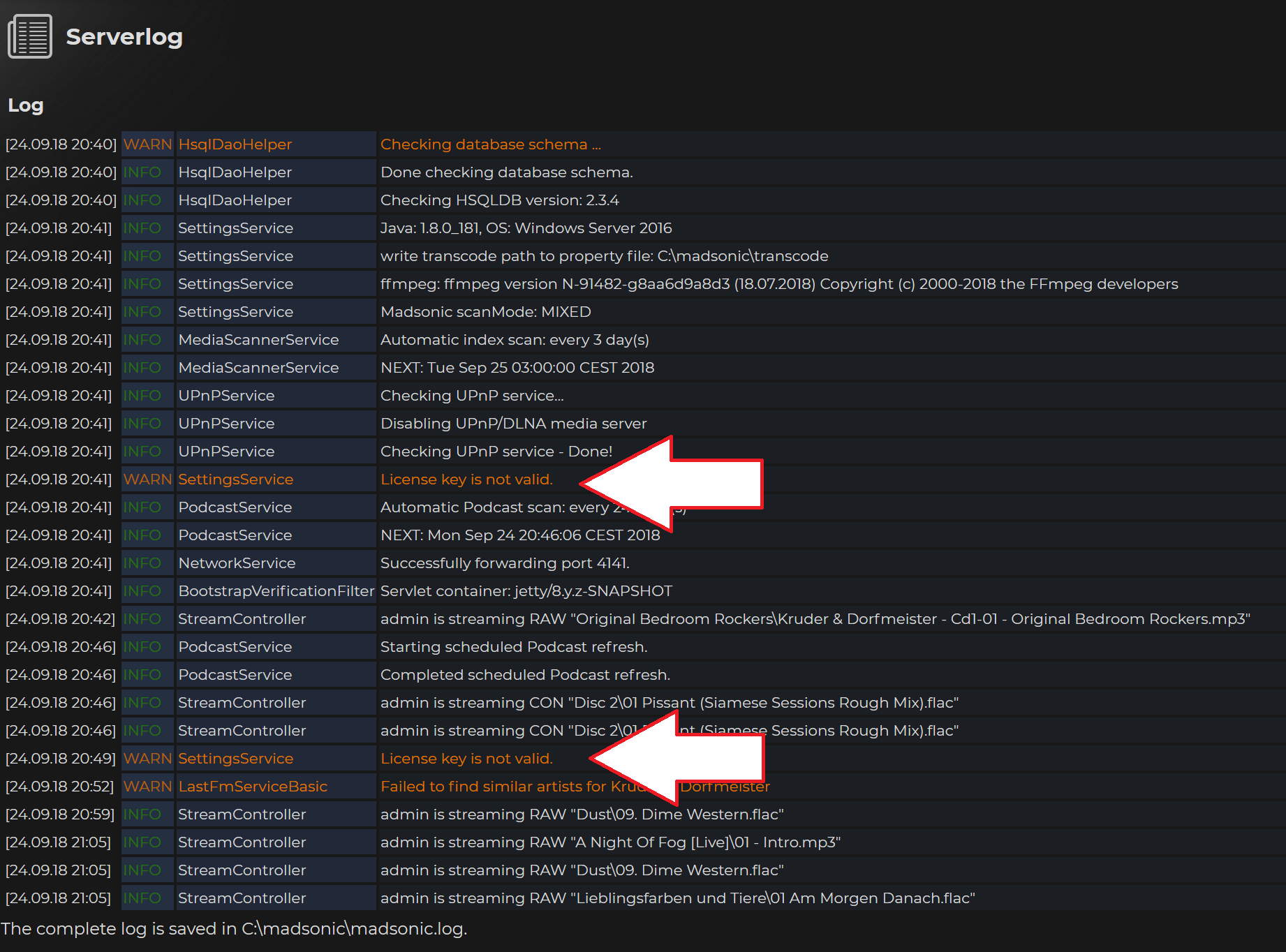Click the ffmpeg version log message
This screenshot has width=1286, height=952.
click(x=778, y=284)
